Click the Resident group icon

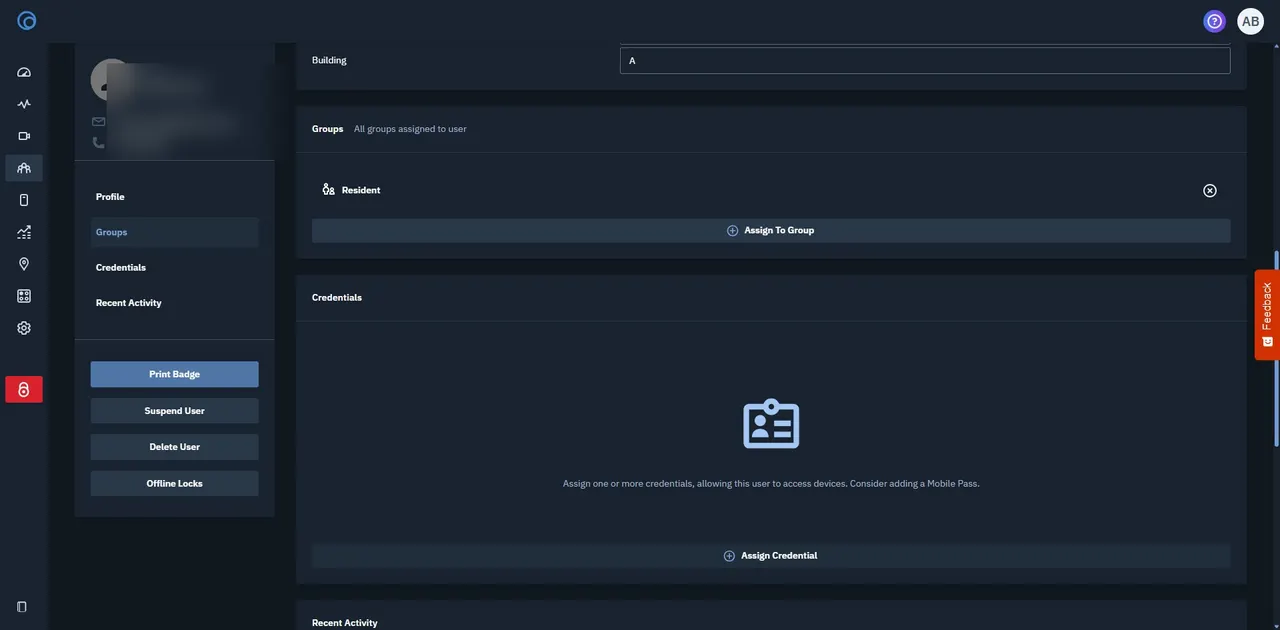click(328, 189)
